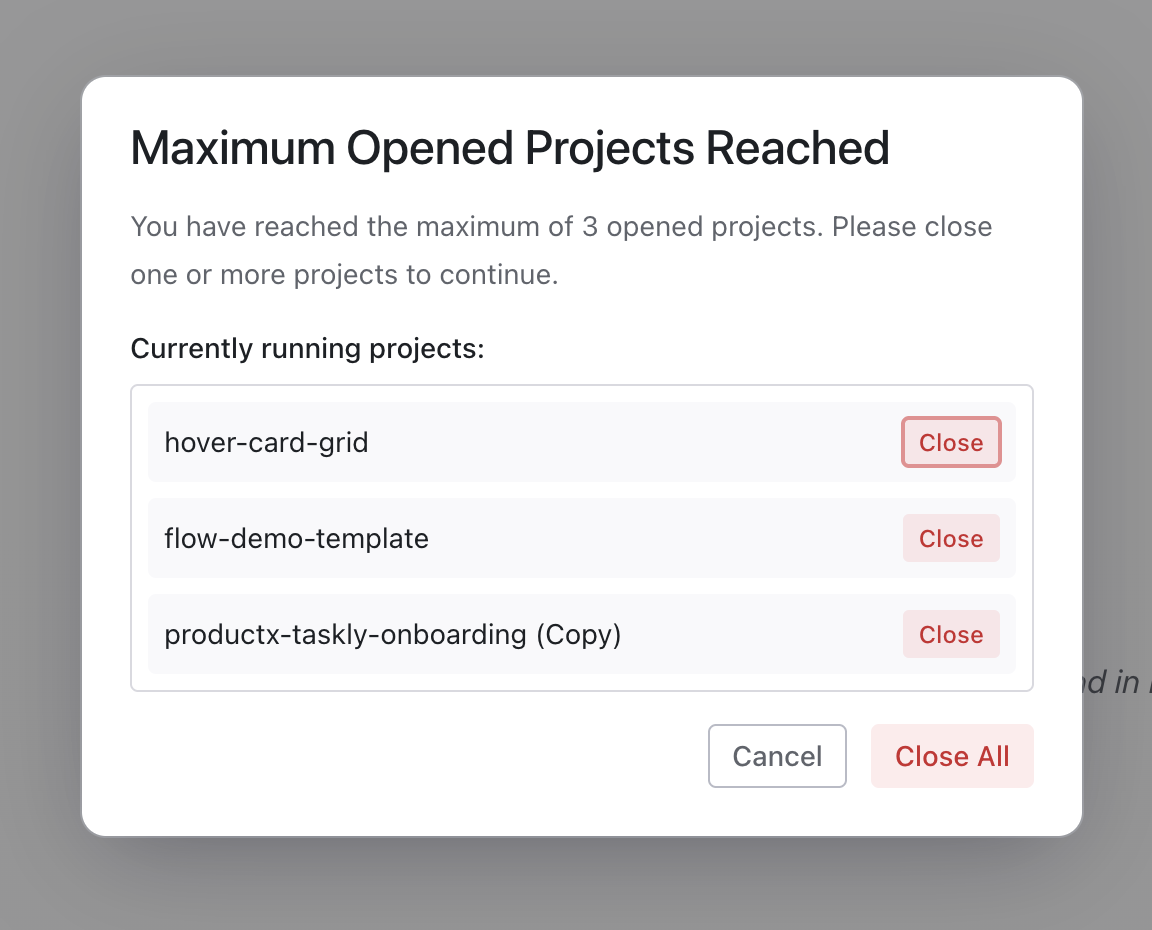
Task: Click the "one or more projects to continue" line
Action: (344, 275)
